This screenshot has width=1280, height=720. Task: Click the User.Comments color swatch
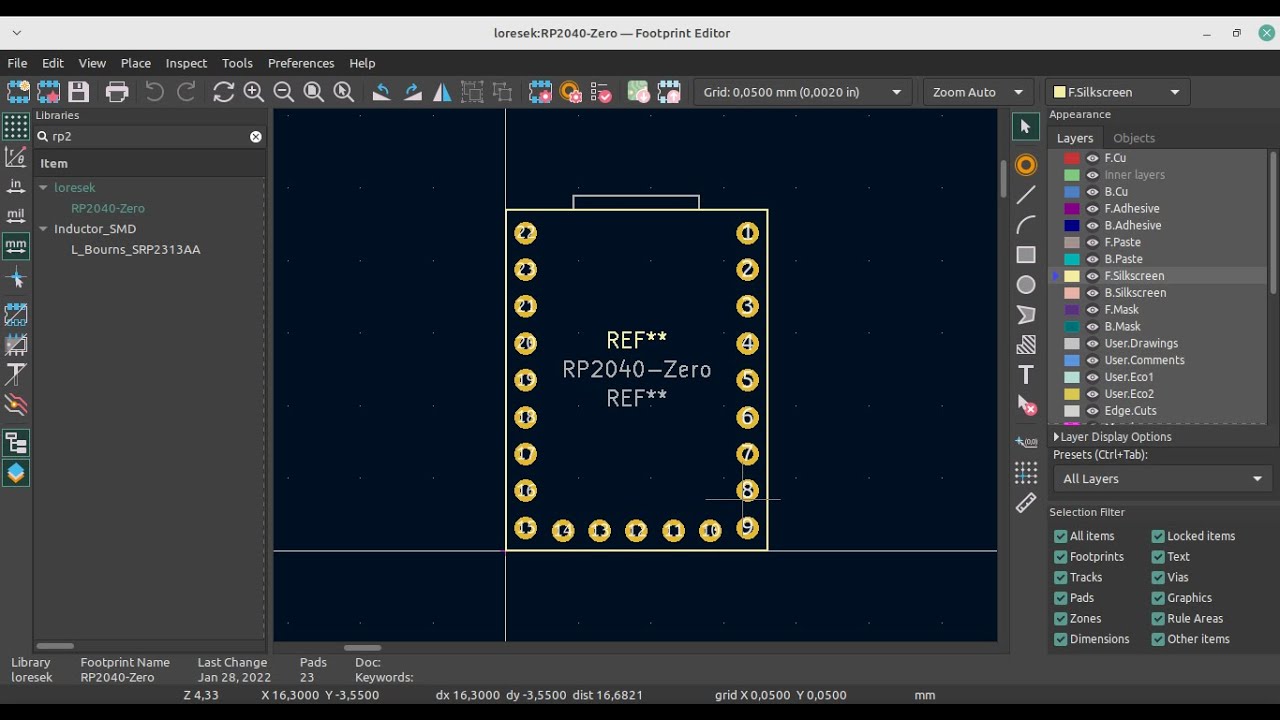1072,360
